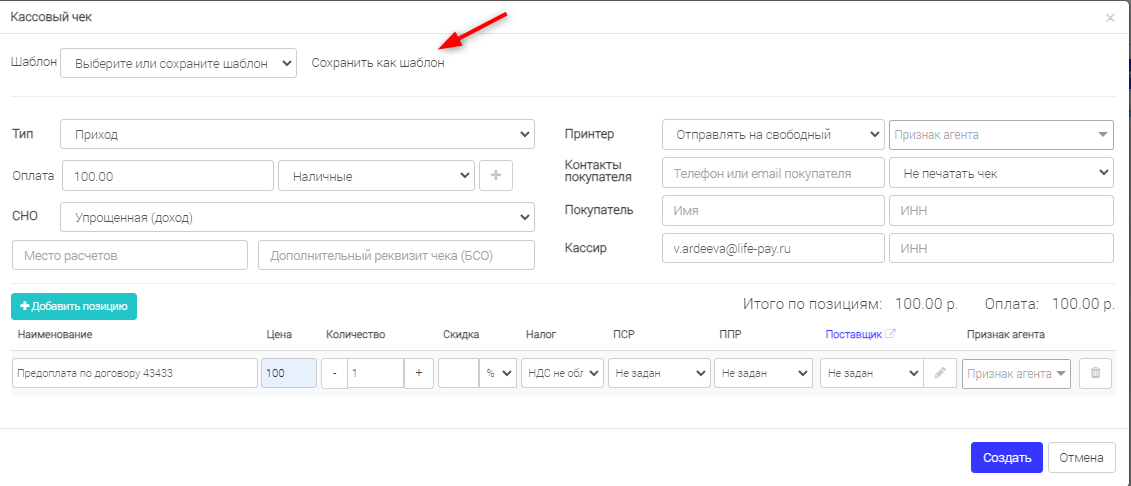Click the Отмена button
Image resolution: width=1131 pixels, height=486 pixels.
(x=1081, y=457)
